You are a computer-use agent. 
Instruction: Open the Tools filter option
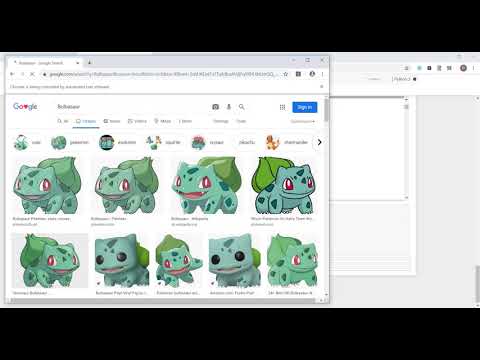[x=241, y=121]
